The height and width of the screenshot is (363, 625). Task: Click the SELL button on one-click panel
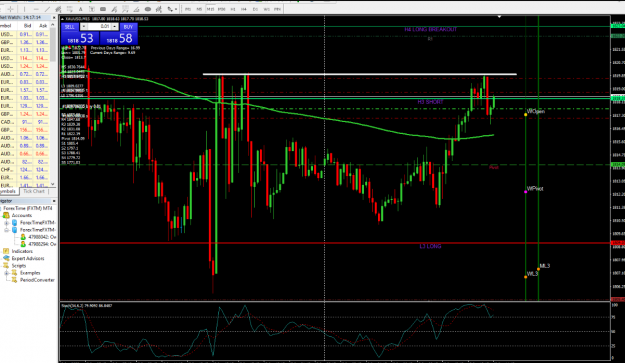tap(69, 27)
